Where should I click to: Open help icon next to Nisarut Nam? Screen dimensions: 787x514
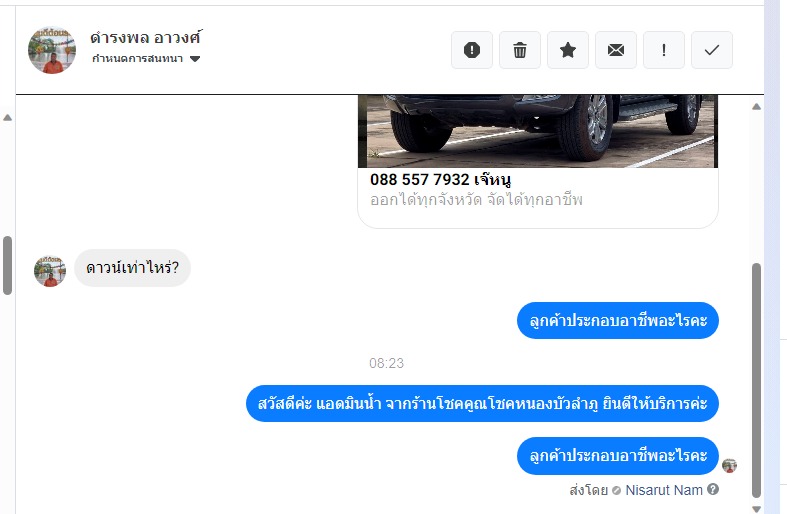click(x=713, y=489)
